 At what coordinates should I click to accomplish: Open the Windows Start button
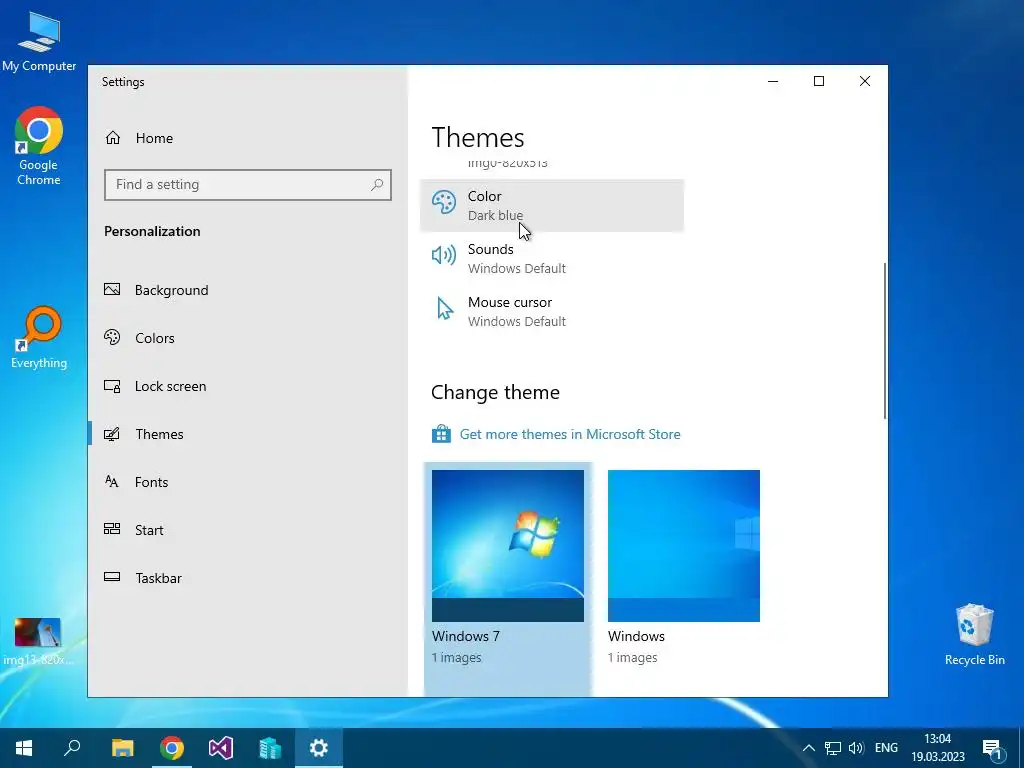pos(24,748)
